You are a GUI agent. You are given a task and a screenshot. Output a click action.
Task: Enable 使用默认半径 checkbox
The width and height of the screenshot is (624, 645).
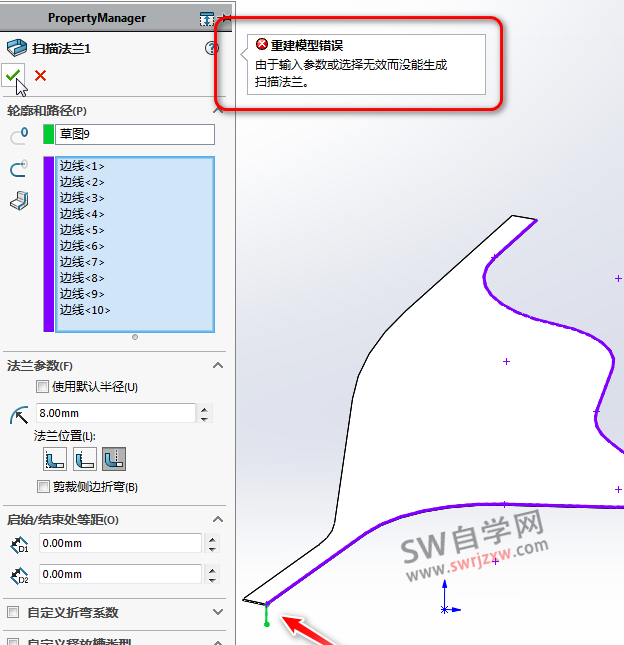[x=42, y=387]
